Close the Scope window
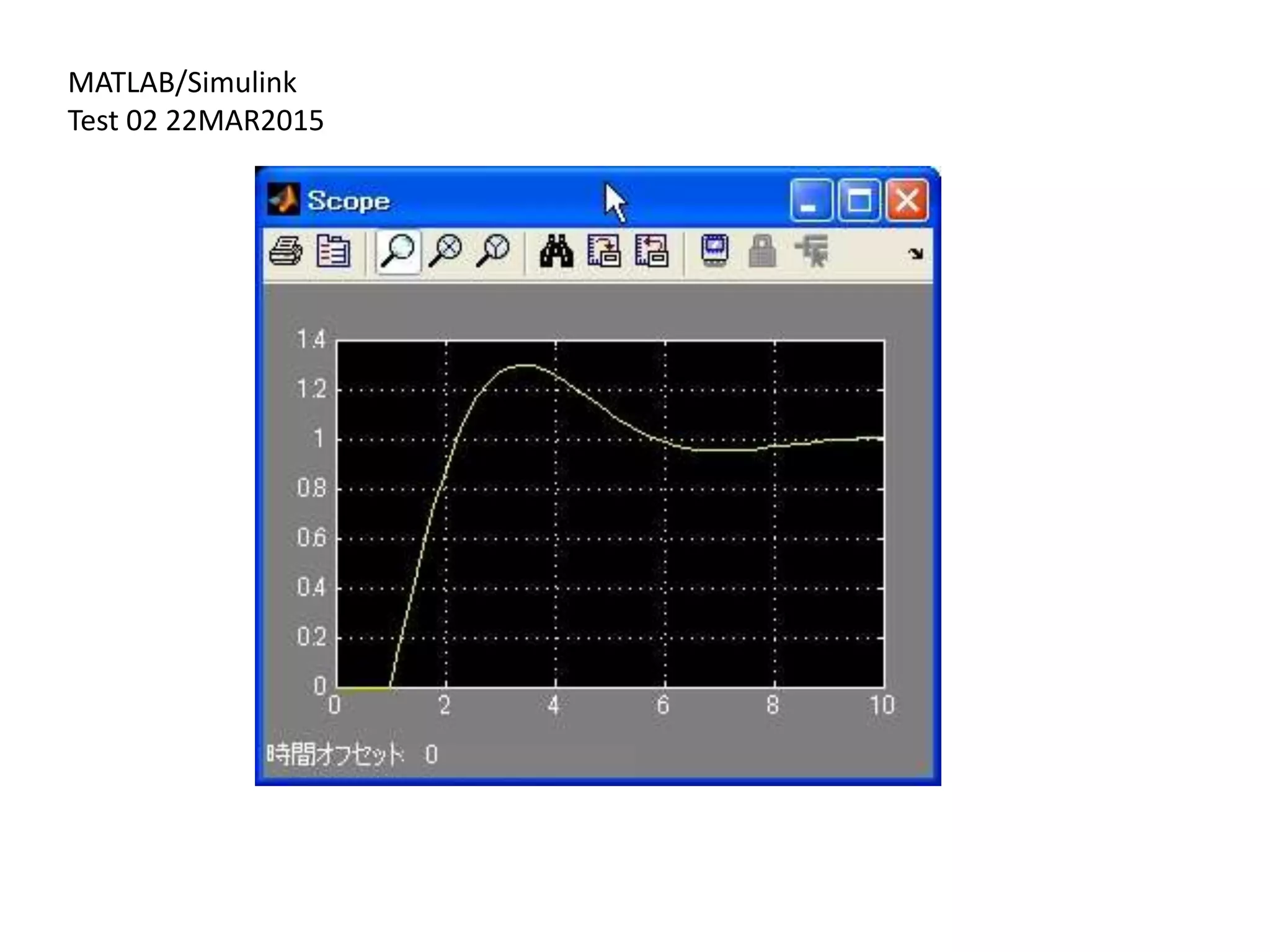Image resolution: width=1270 pixels, height=952 pixels. (907, 200)
